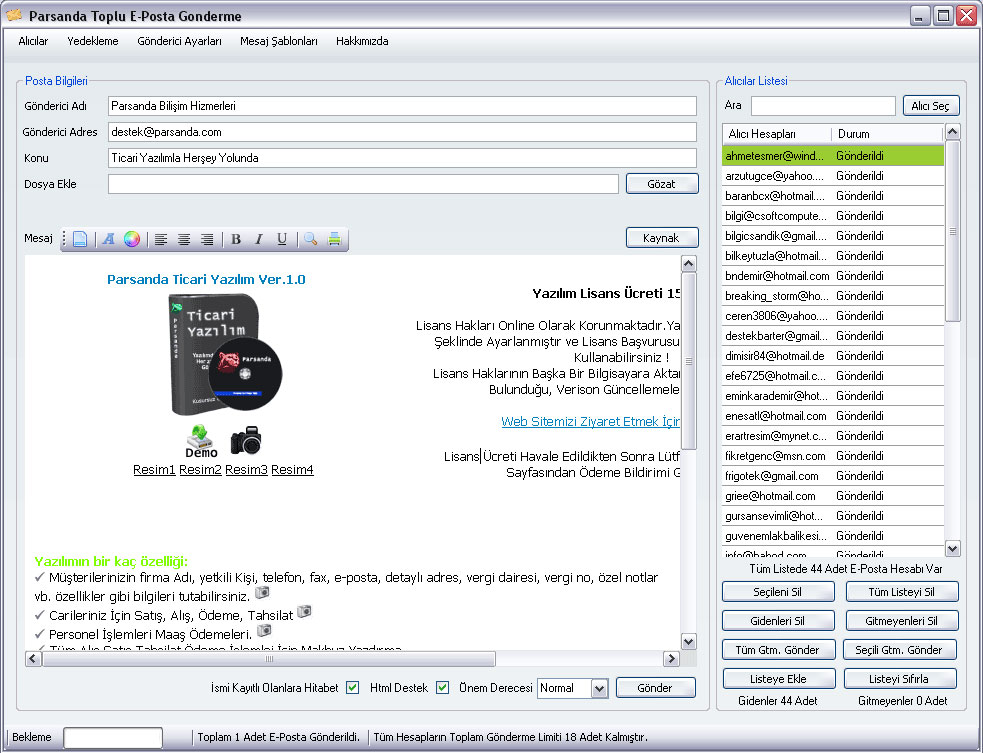
Task: Click message editor horizontal scroll right arrow
Action: (x=671, y=659)
